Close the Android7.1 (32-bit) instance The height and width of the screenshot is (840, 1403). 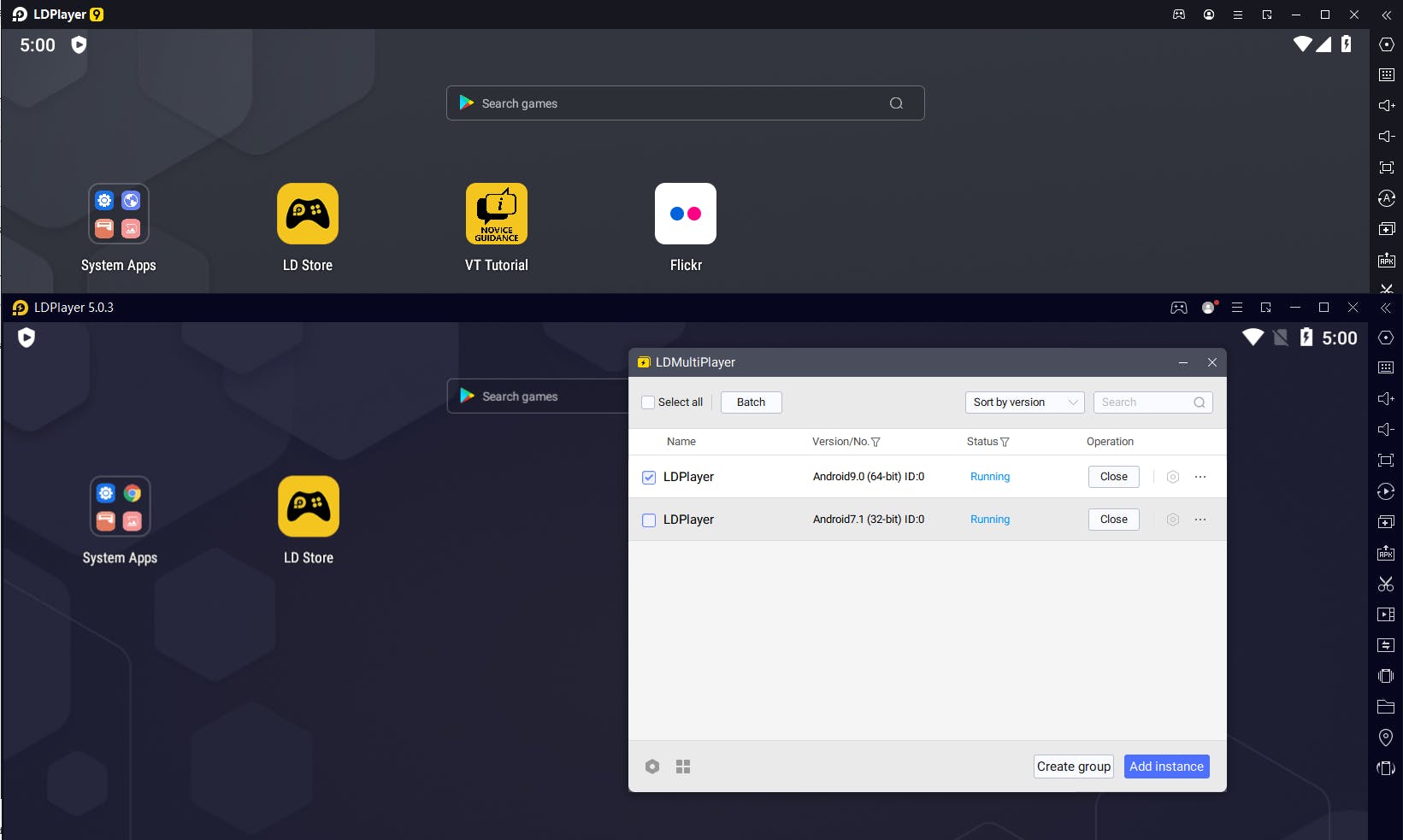(x=1114, y=520)
